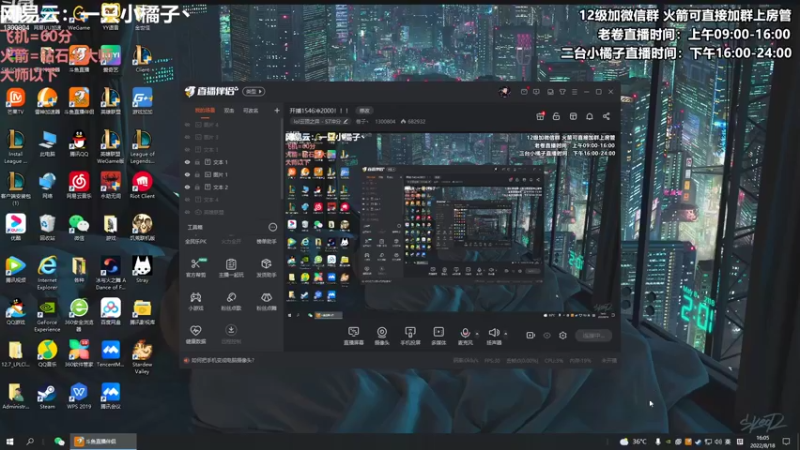This screenshot has width=800, height=450.
Task: Click 修改 button beside stream title
Action: (x=364, y=111)
